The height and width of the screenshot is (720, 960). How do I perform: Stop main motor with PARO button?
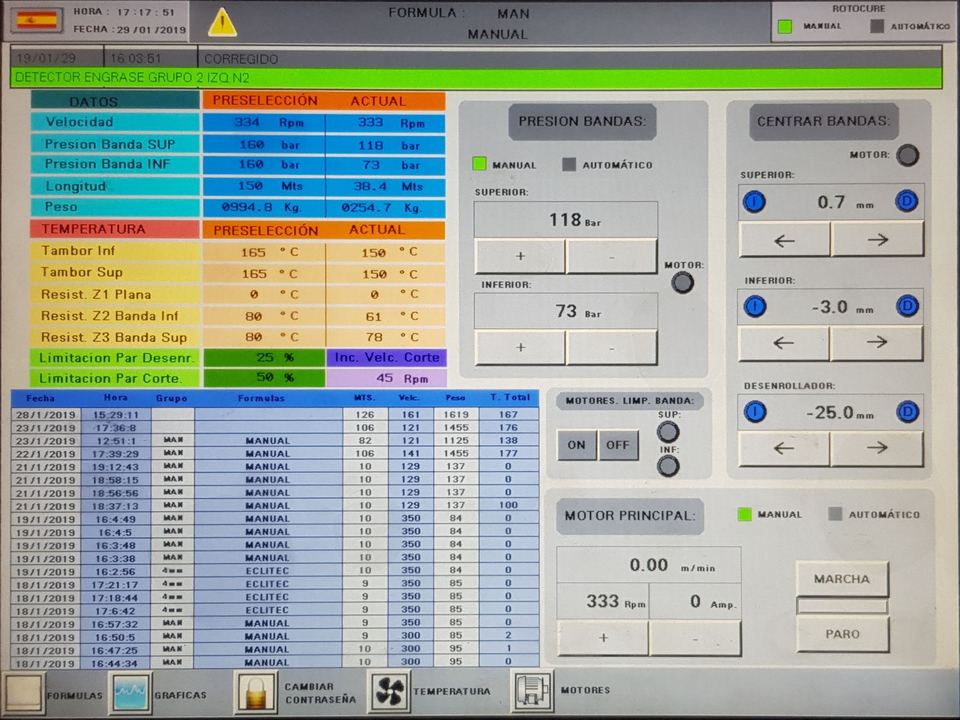click(842, 634)
